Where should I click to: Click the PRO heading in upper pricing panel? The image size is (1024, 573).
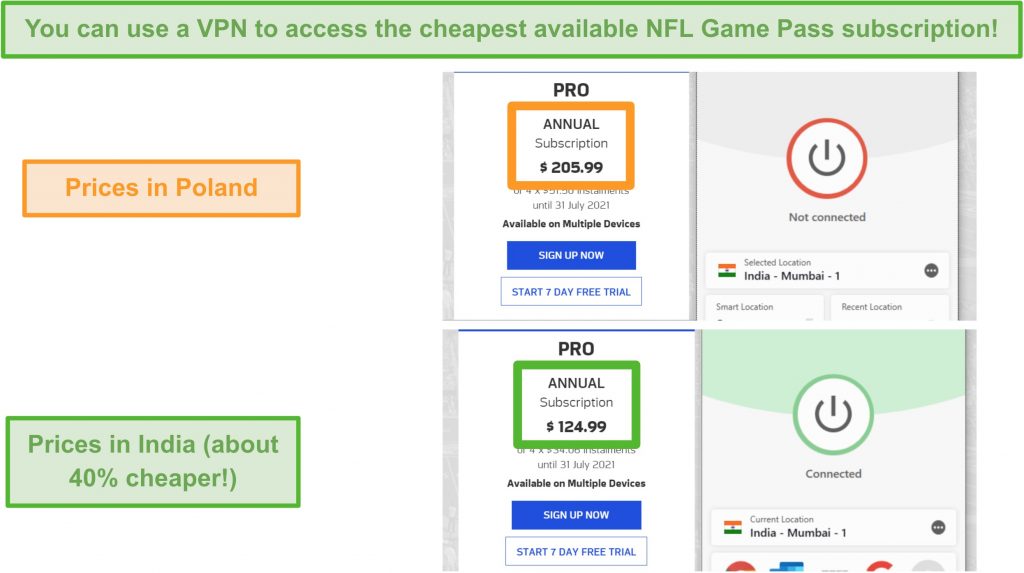(571, 90)
